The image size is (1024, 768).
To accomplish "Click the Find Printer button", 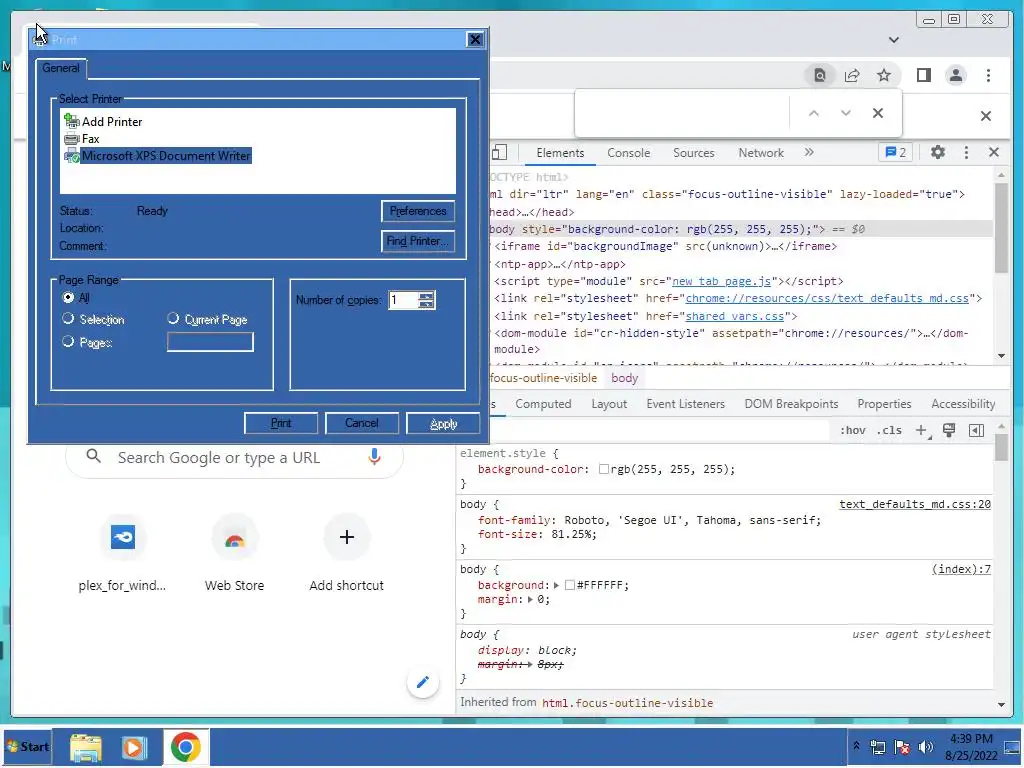I will (417, 241).
